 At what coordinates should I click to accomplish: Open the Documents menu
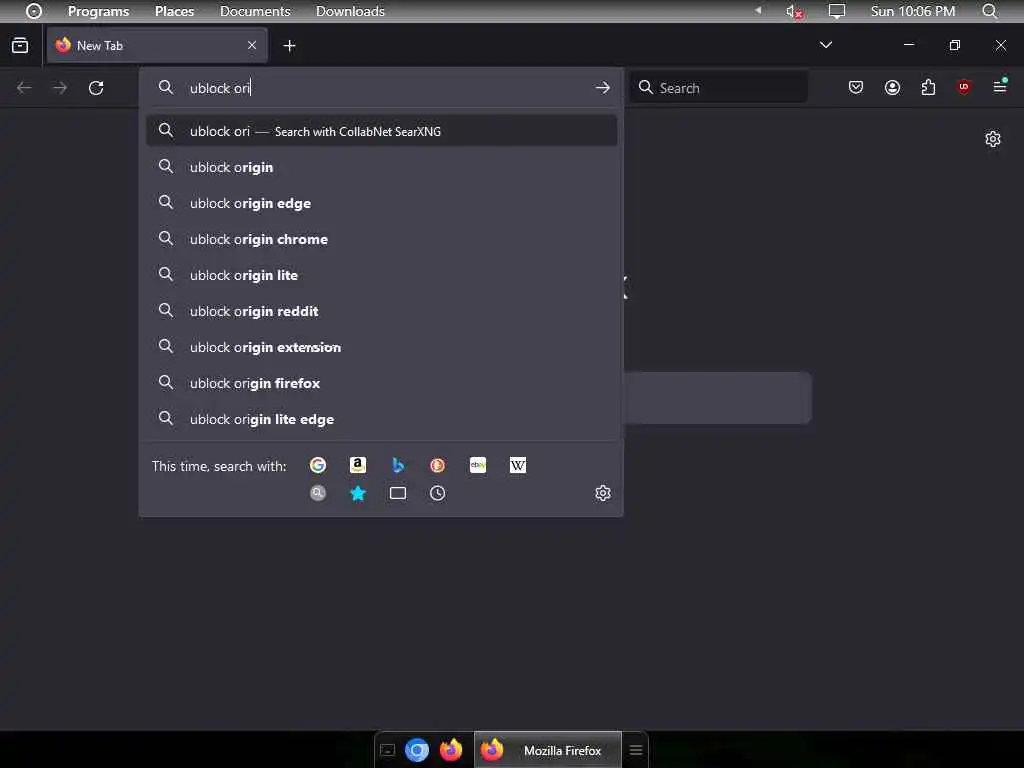coord(255,11)
